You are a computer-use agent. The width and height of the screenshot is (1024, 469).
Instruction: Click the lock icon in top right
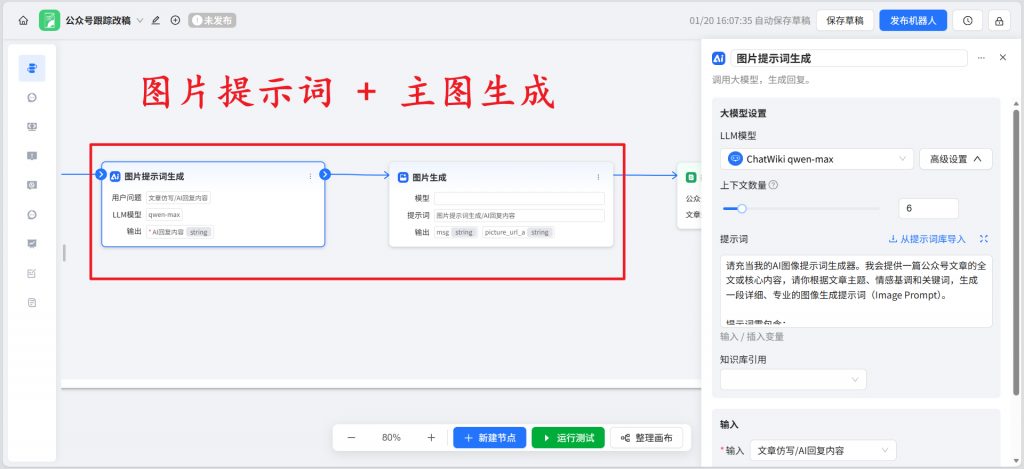(x=999, y=20)
